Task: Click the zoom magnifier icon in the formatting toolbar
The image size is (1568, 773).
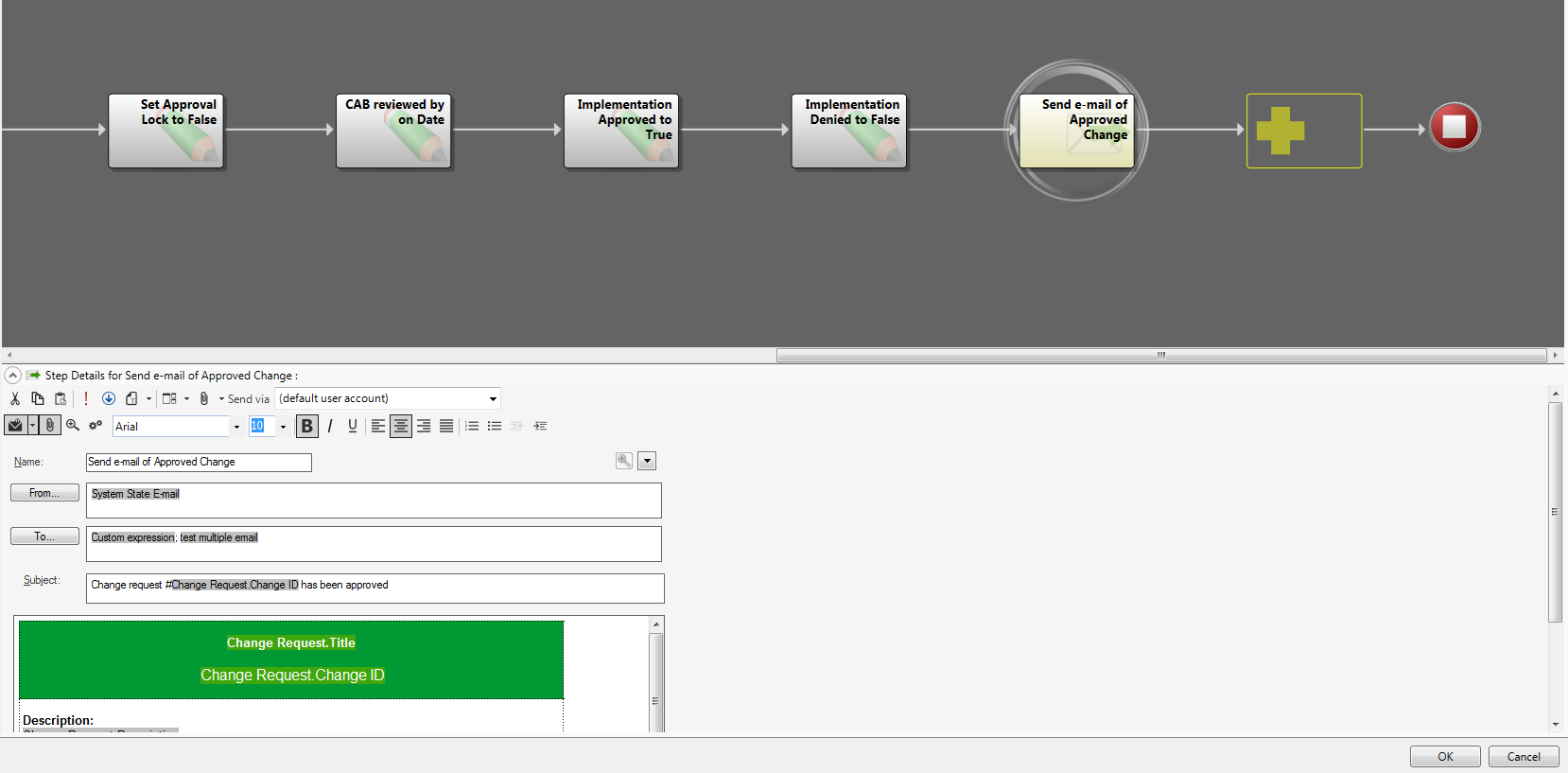Action: pos(73,426)
